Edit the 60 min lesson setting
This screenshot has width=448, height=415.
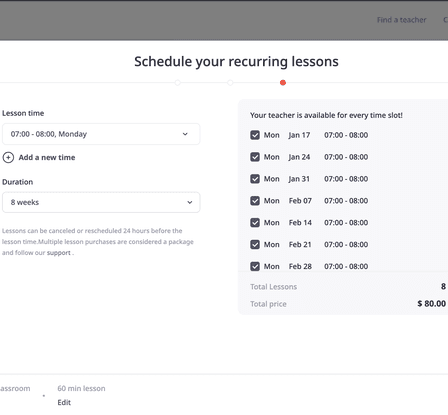coord(64,402)
